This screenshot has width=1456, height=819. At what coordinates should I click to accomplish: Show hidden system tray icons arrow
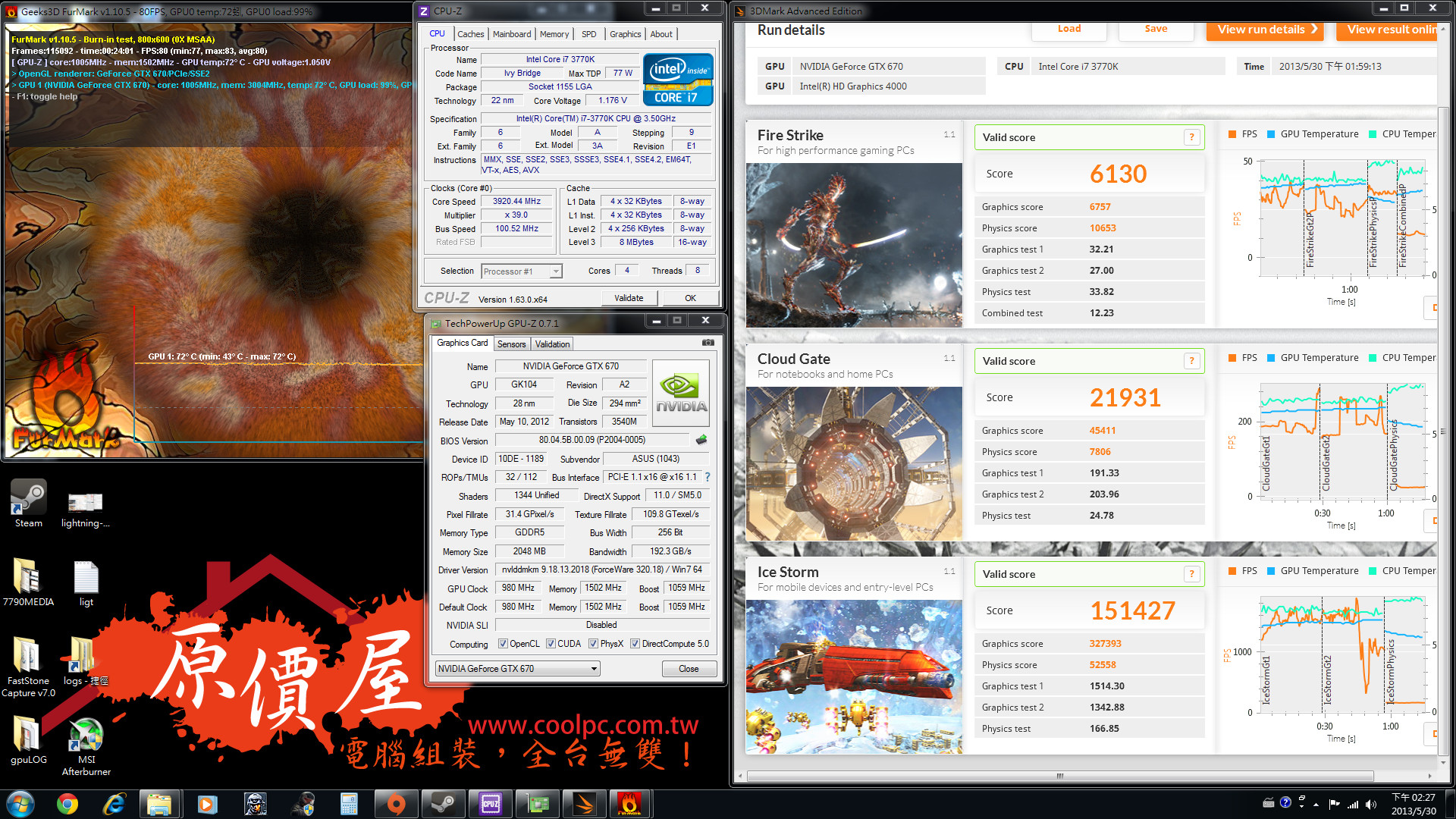click(x=1316, y=805)
